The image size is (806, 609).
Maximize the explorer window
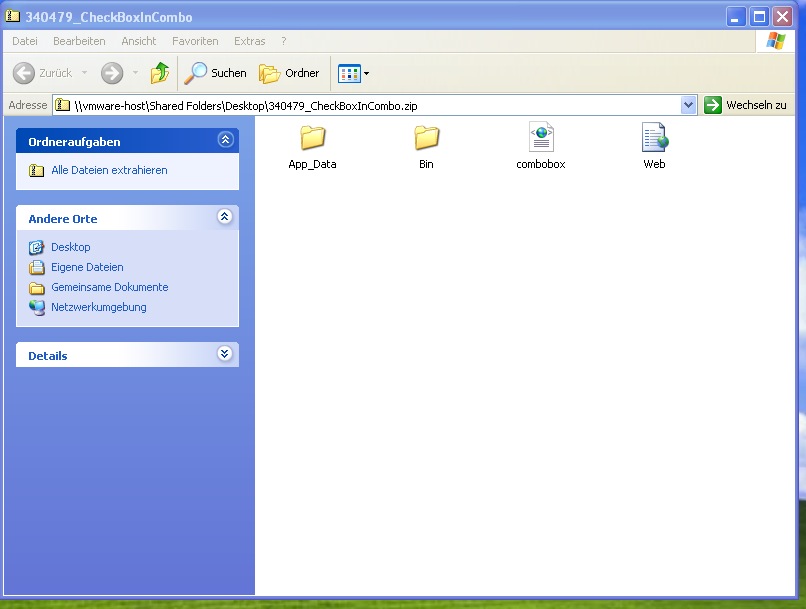point(759,17)
